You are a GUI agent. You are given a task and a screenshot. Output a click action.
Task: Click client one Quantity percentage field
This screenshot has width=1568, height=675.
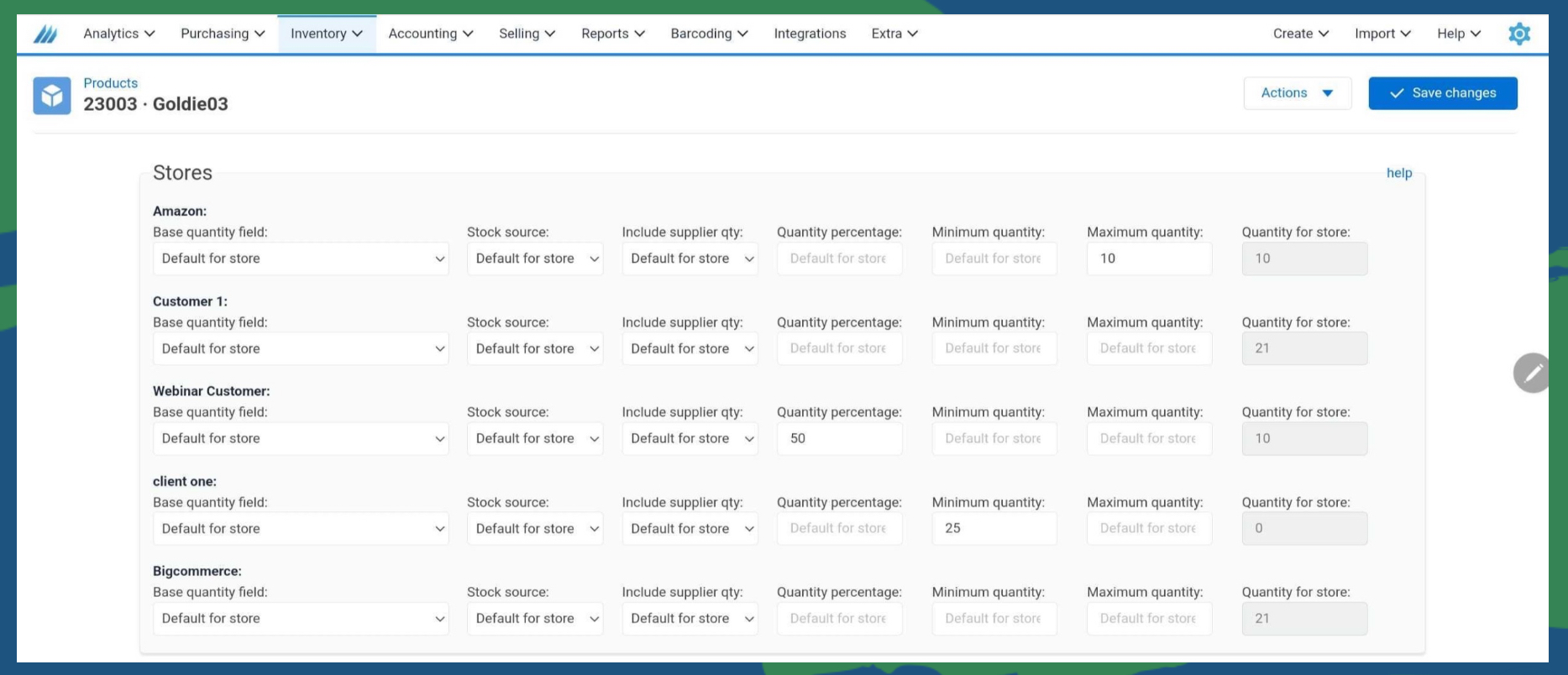pos(840,528)
